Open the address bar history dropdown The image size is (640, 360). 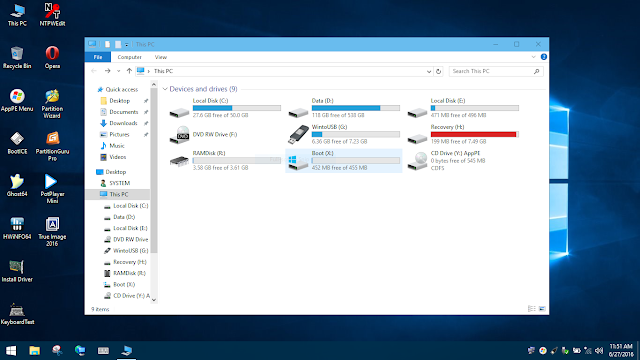coord(429,71)
